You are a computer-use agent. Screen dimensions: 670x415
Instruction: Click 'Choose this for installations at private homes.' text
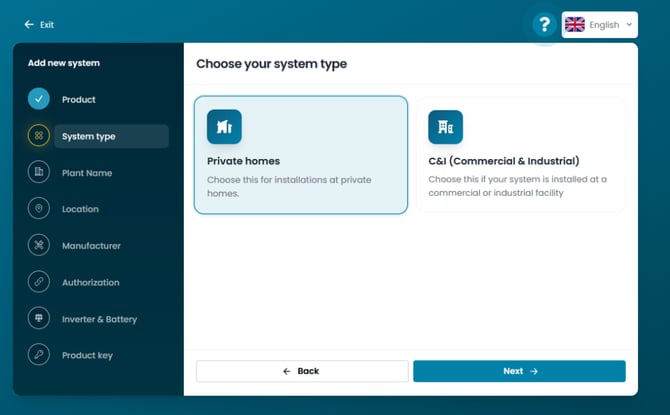(289, 186)
